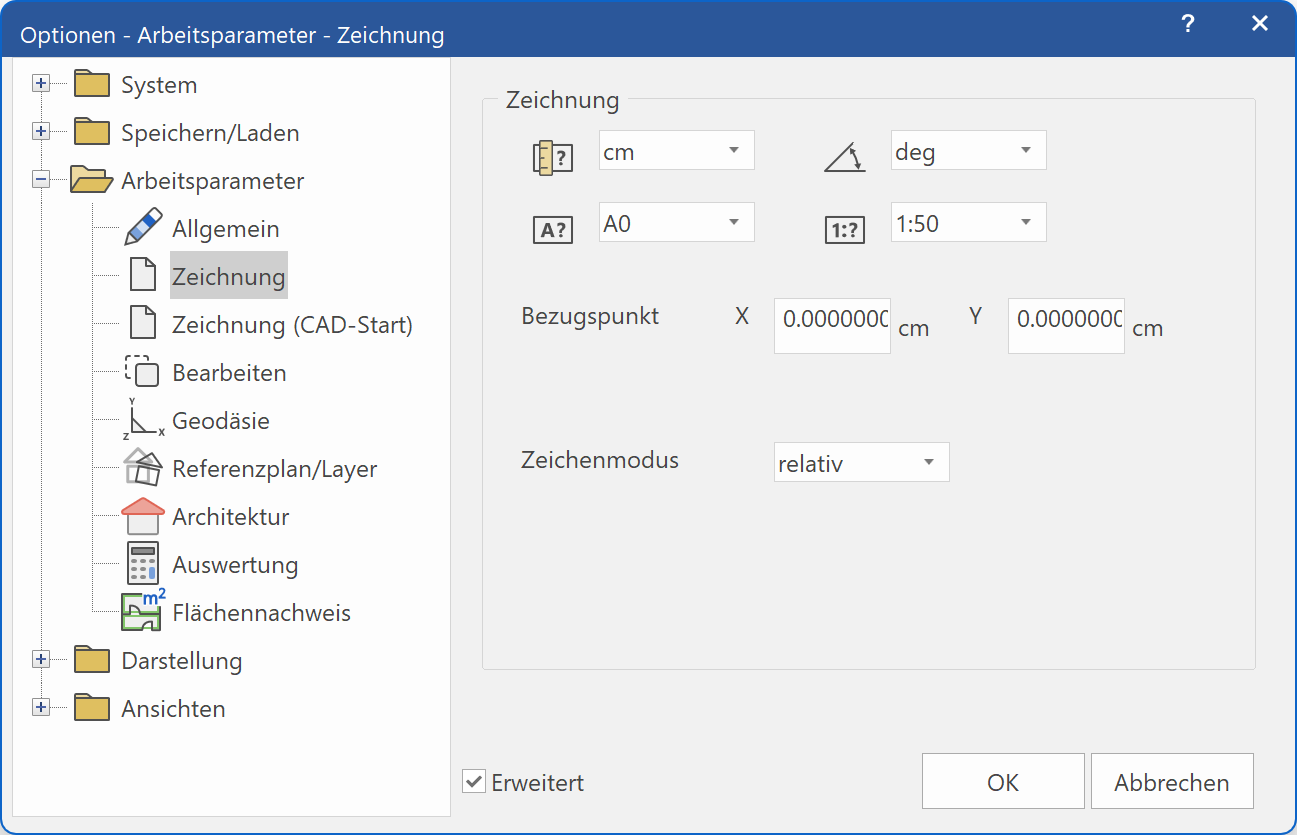Open the Zeichenmodus relativ dropdown

[861, 462]
